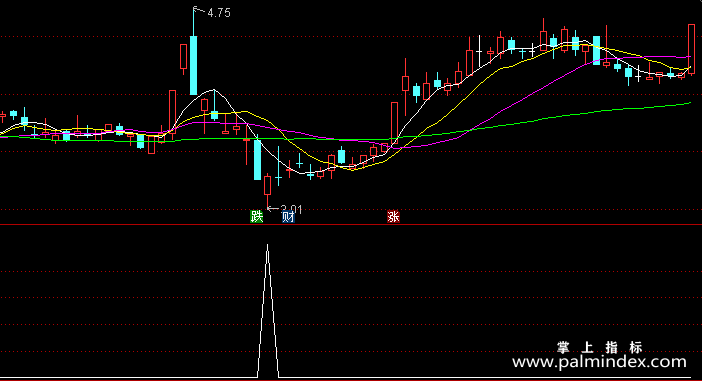Select the 4.75 high price label
Image resolution: width=702 pixels, height=381 pixels.
click(x=219, y=13)
